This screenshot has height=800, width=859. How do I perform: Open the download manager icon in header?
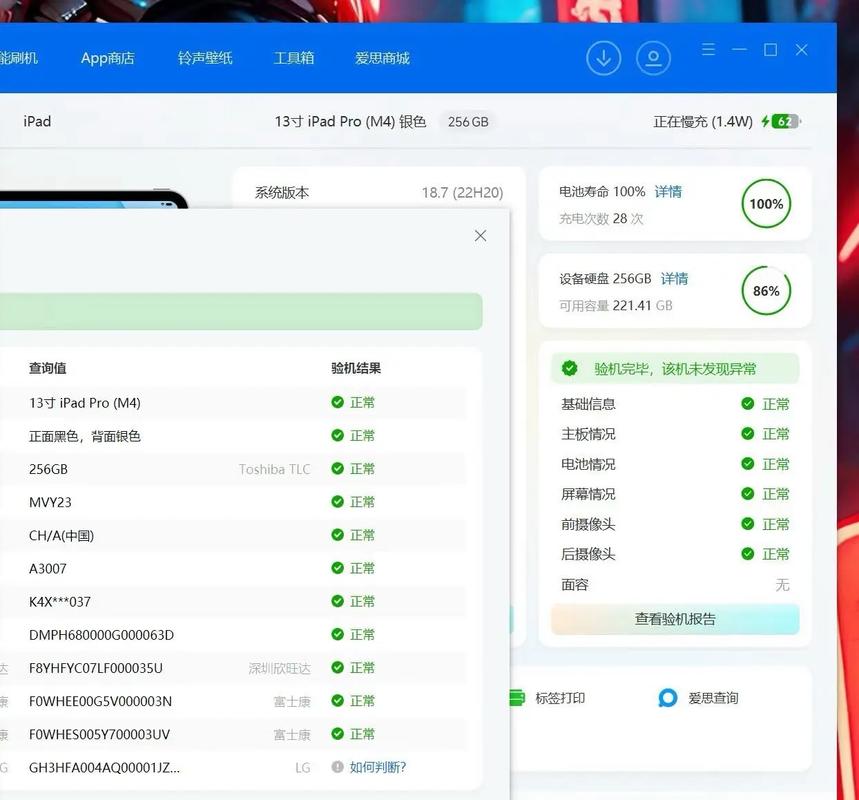pyautogui.click(x=603, y=58)
